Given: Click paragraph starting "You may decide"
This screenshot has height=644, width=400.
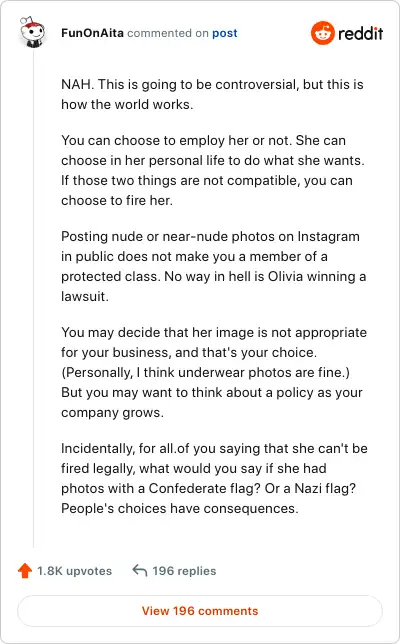Looking at the screenshot, I should [214, 372].
